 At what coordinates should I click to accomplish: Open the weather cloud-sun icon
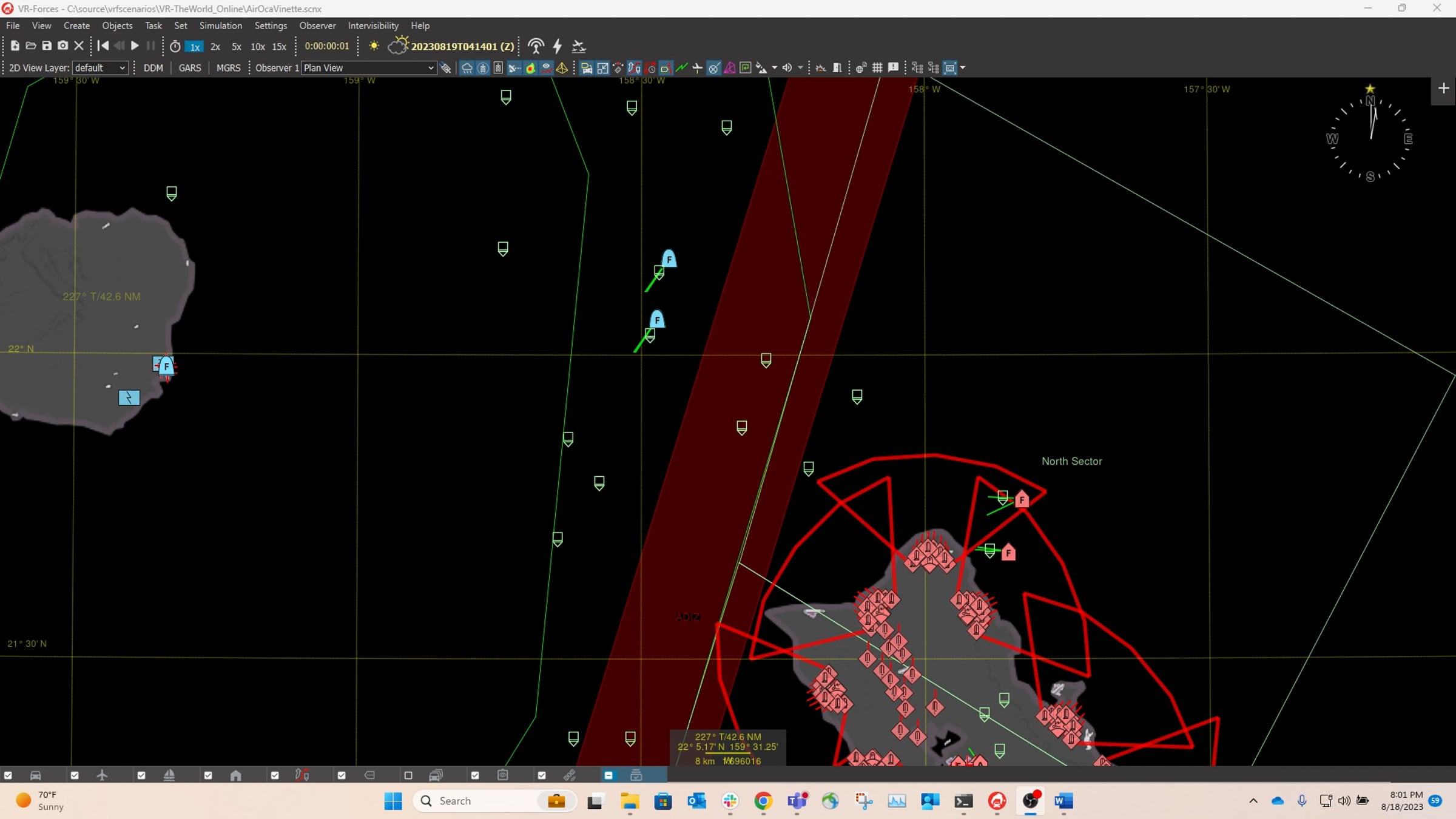tap(397, 46)
